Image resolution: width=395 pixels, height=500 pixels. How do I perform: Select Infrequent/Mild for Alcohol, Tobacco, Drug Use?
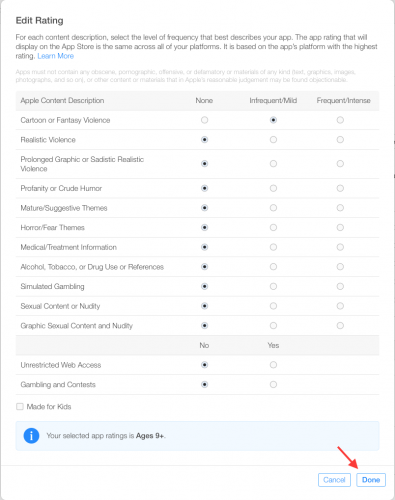(x=273, y=267)
